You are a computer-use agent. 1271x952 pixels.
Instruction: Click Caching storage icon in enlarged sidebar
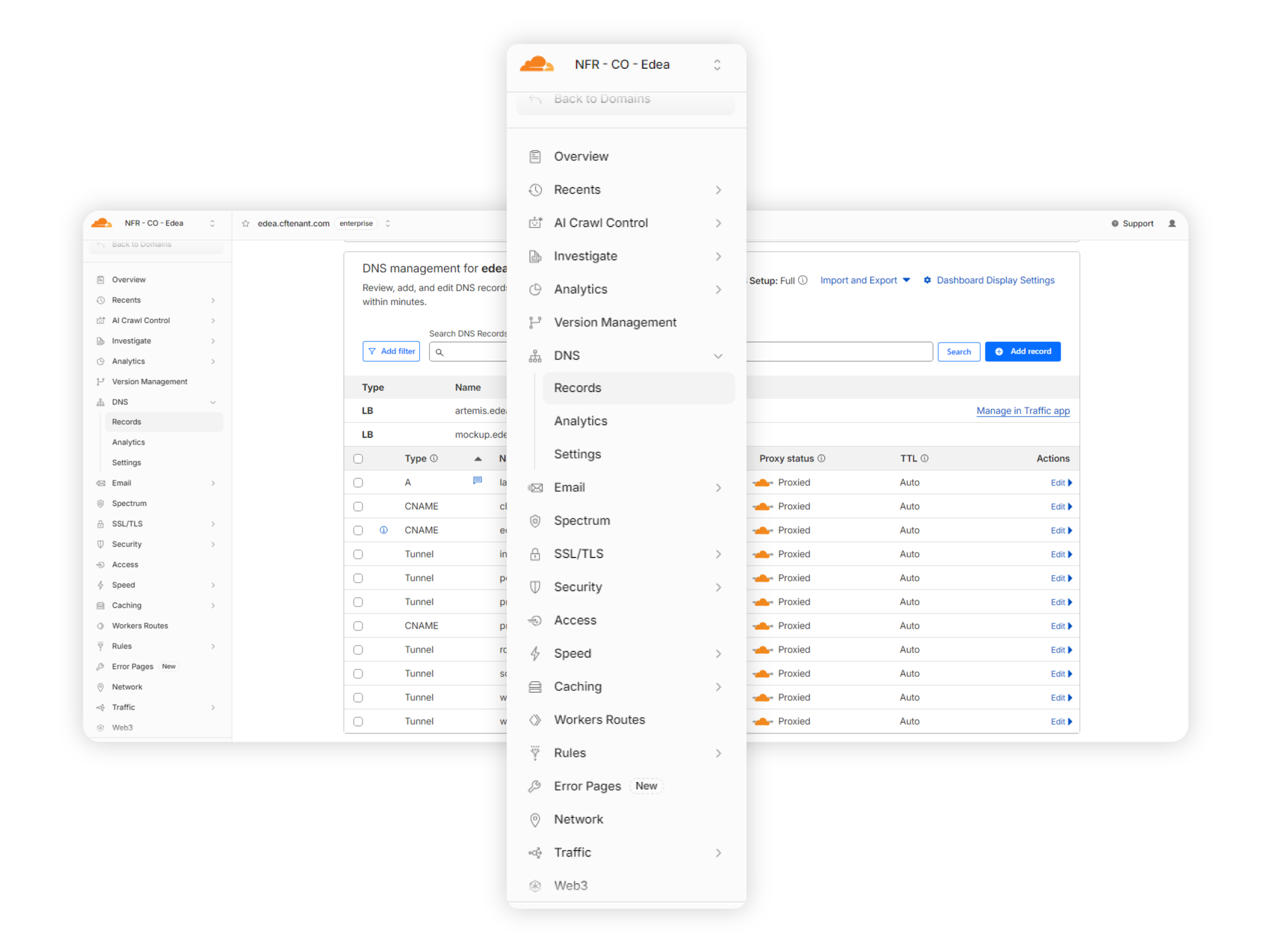535,687
